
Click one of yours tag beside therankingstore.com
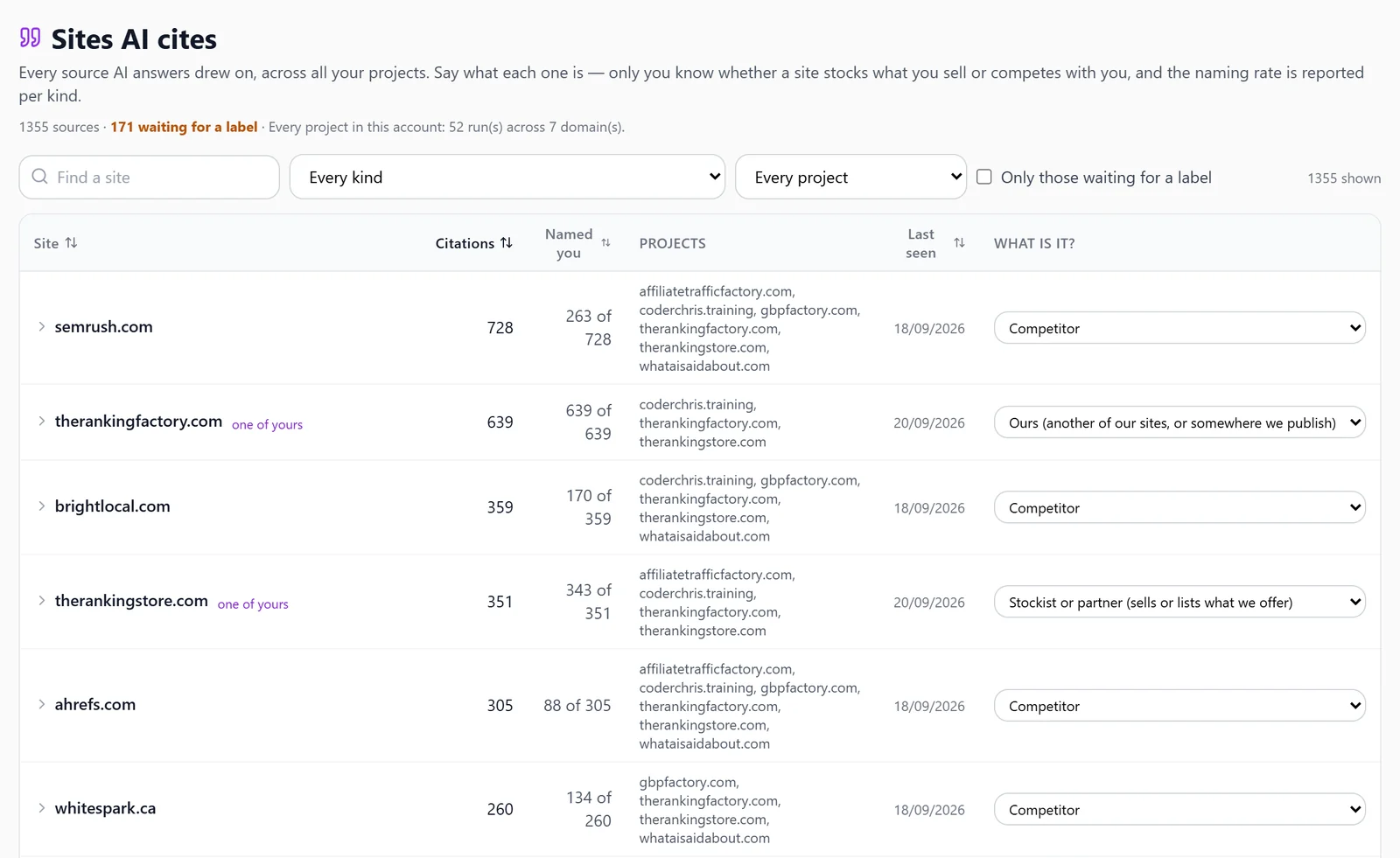[x=253, y=603]
